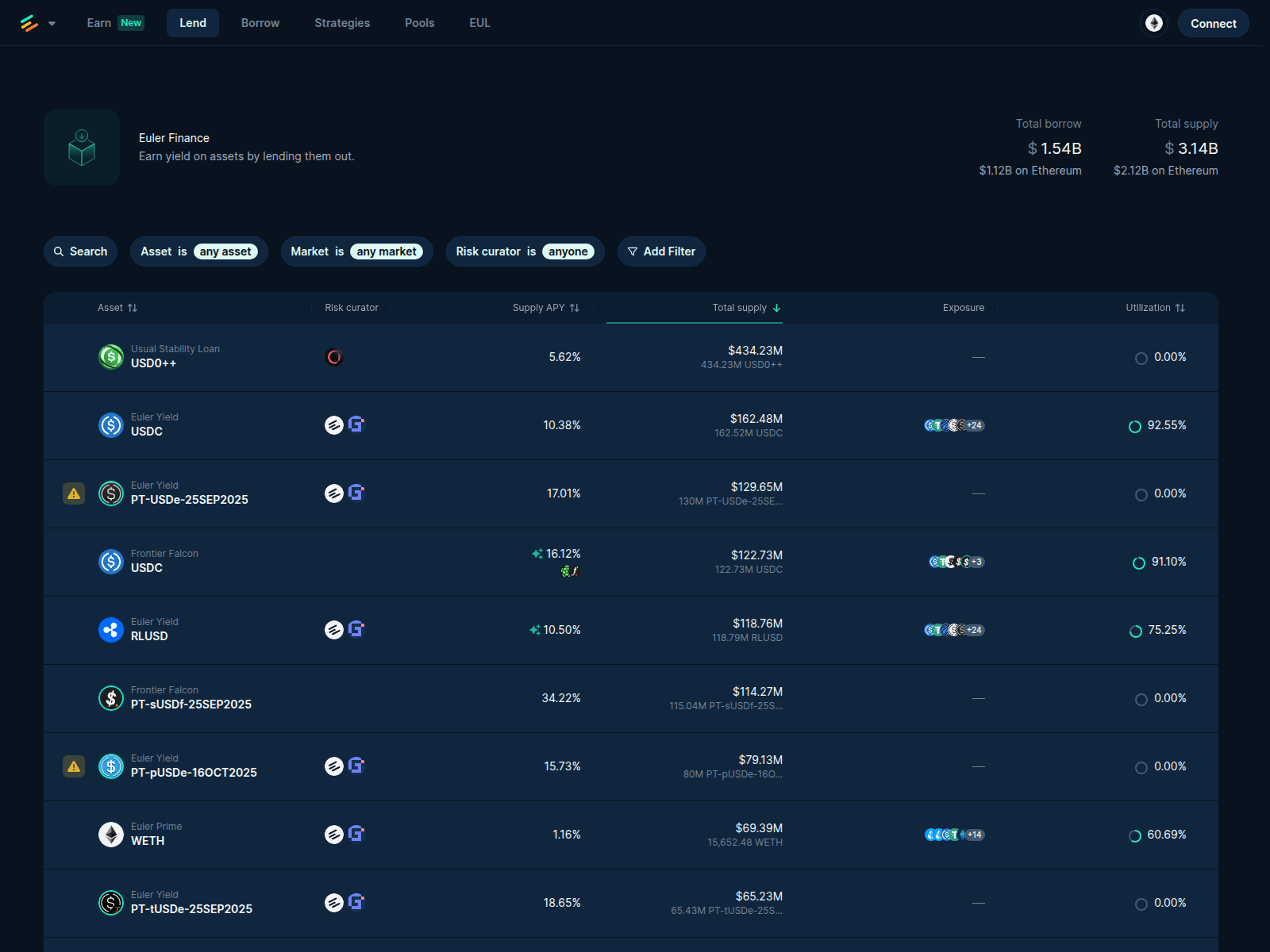This screenshot has width=1270, height=952.
Task: Click the Add Filter button
Action: point(661,251)
